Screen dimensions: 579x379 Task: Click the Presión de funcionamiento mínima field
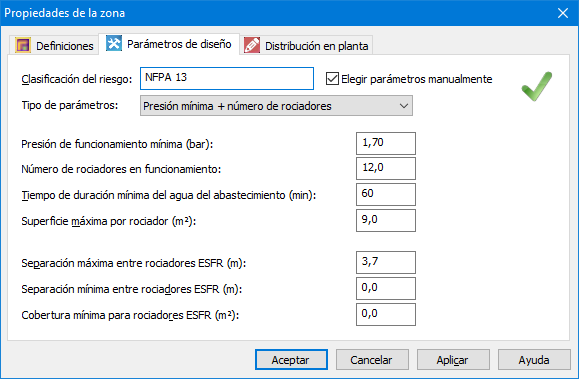point(386,143)
